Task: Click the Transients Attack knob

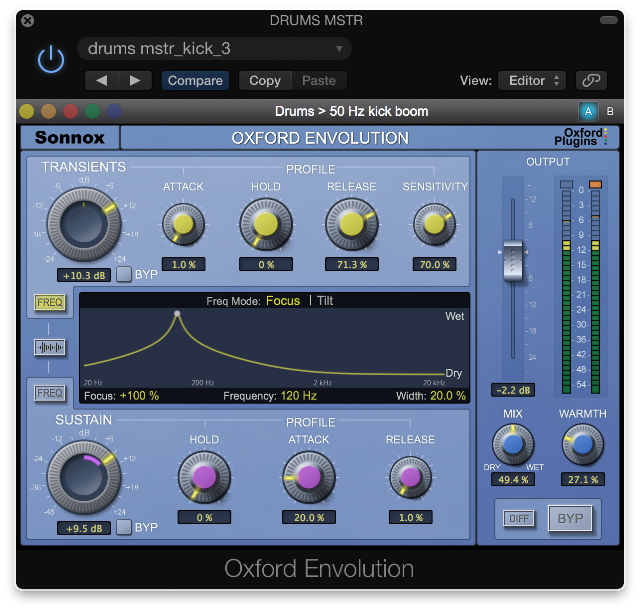Action: [x=184, y=224]
